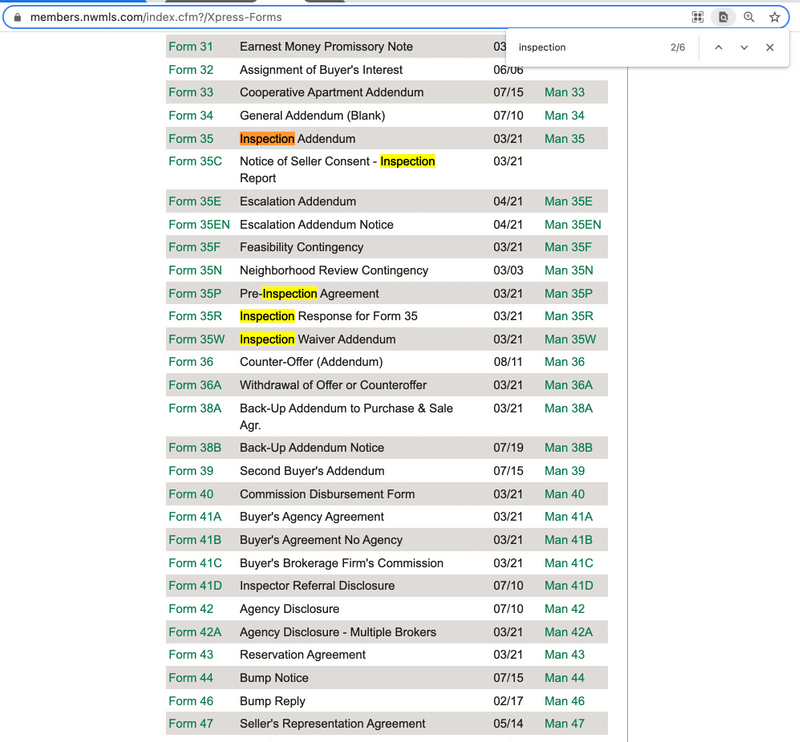Open the Form 35C link

196,161
